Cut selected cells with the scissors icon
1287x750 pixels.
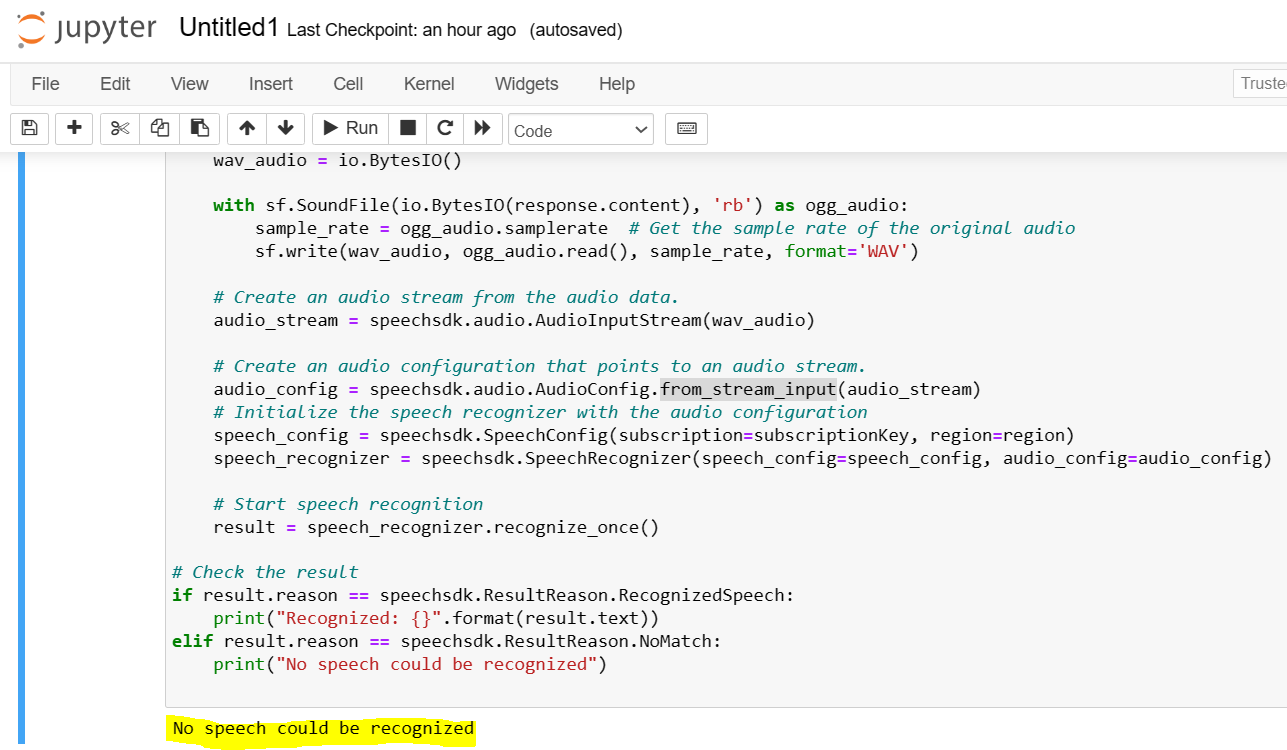coord(120,128)
